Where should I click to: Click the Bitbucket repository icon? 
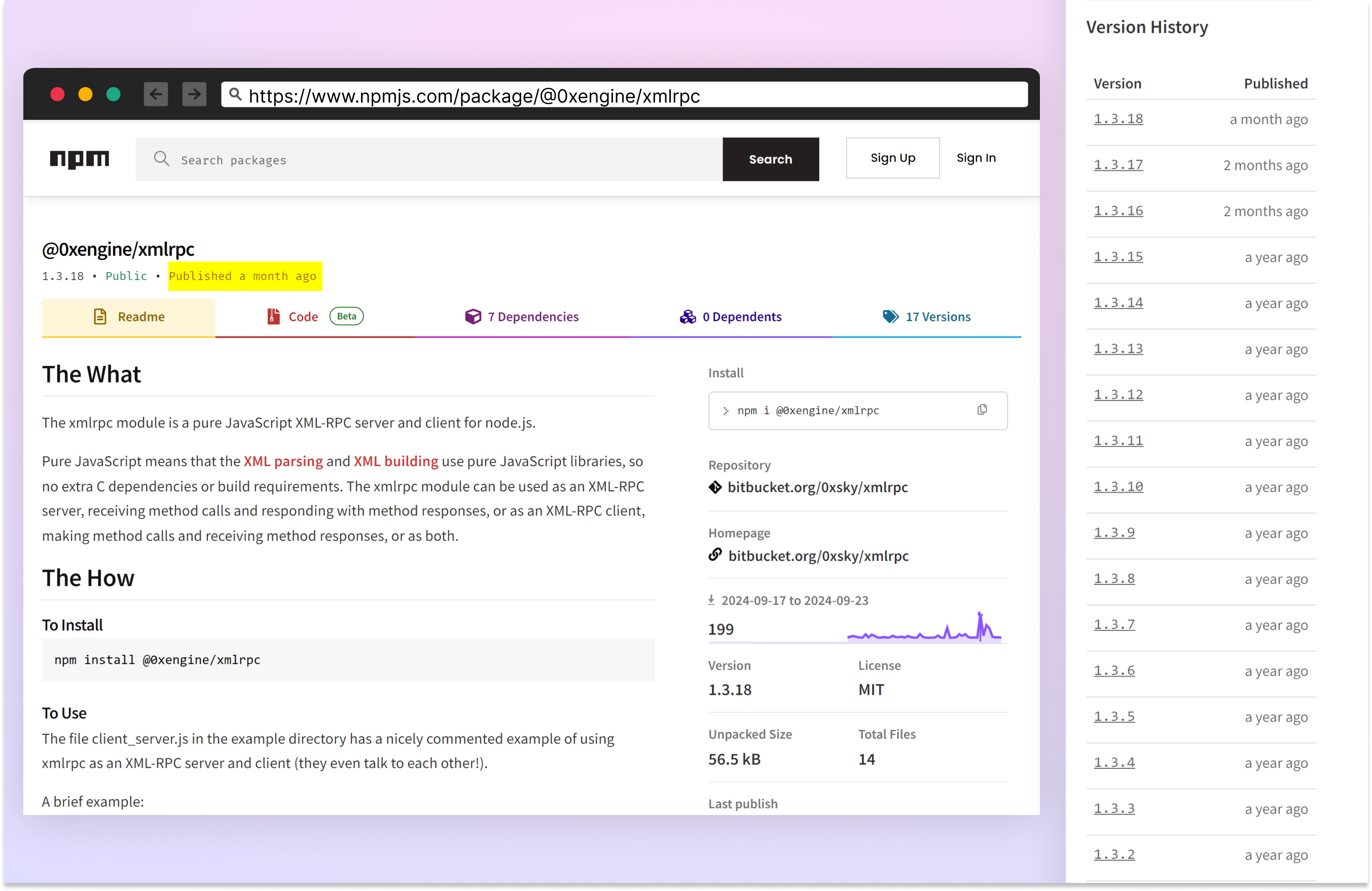715,487
